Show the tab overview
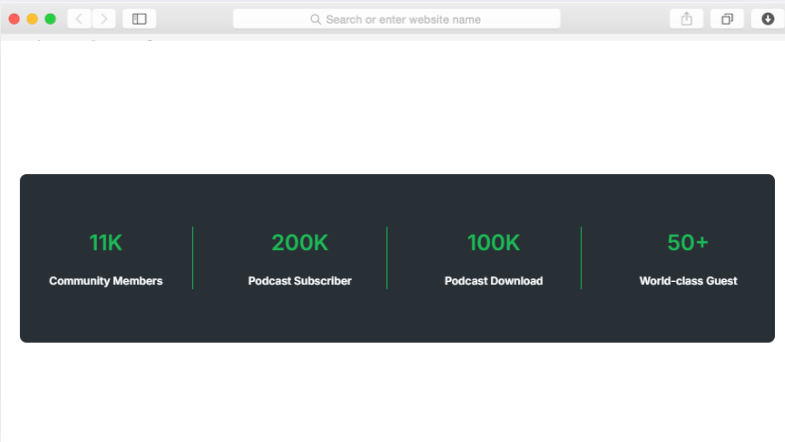The width and height of the screenshot is (785, 442). [727, 19]
